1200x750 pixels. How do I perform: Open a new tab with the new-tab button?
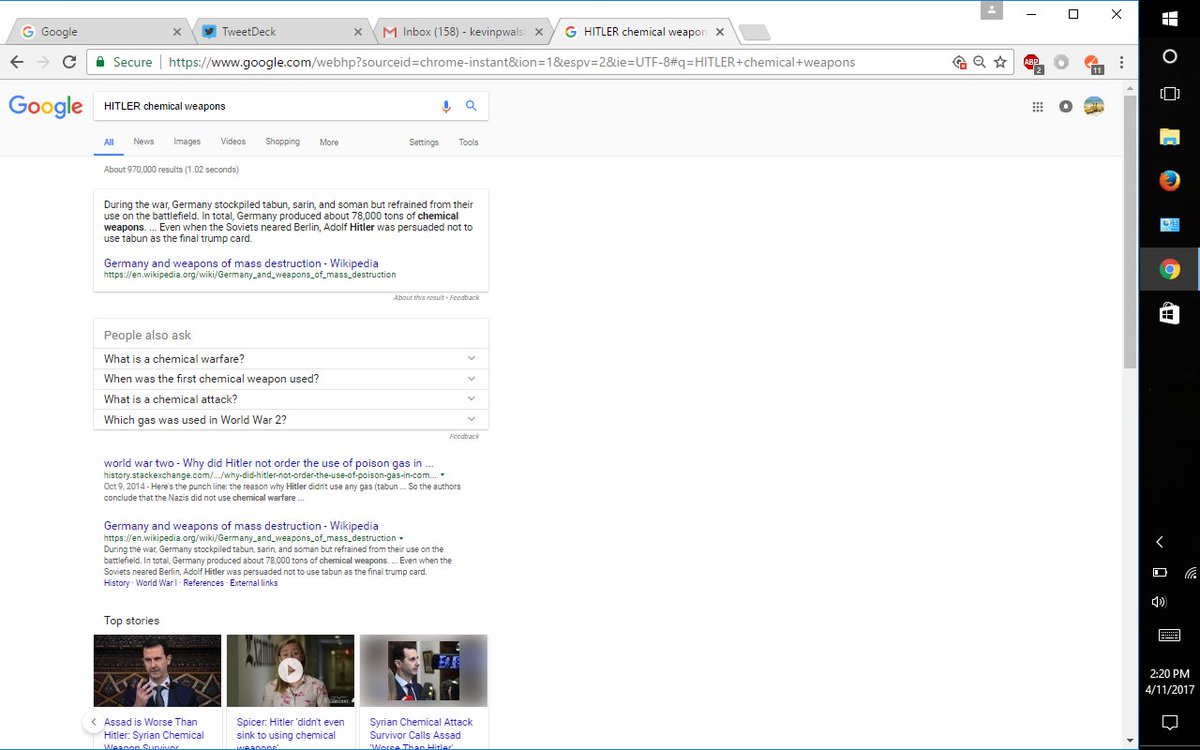[754, 33]
